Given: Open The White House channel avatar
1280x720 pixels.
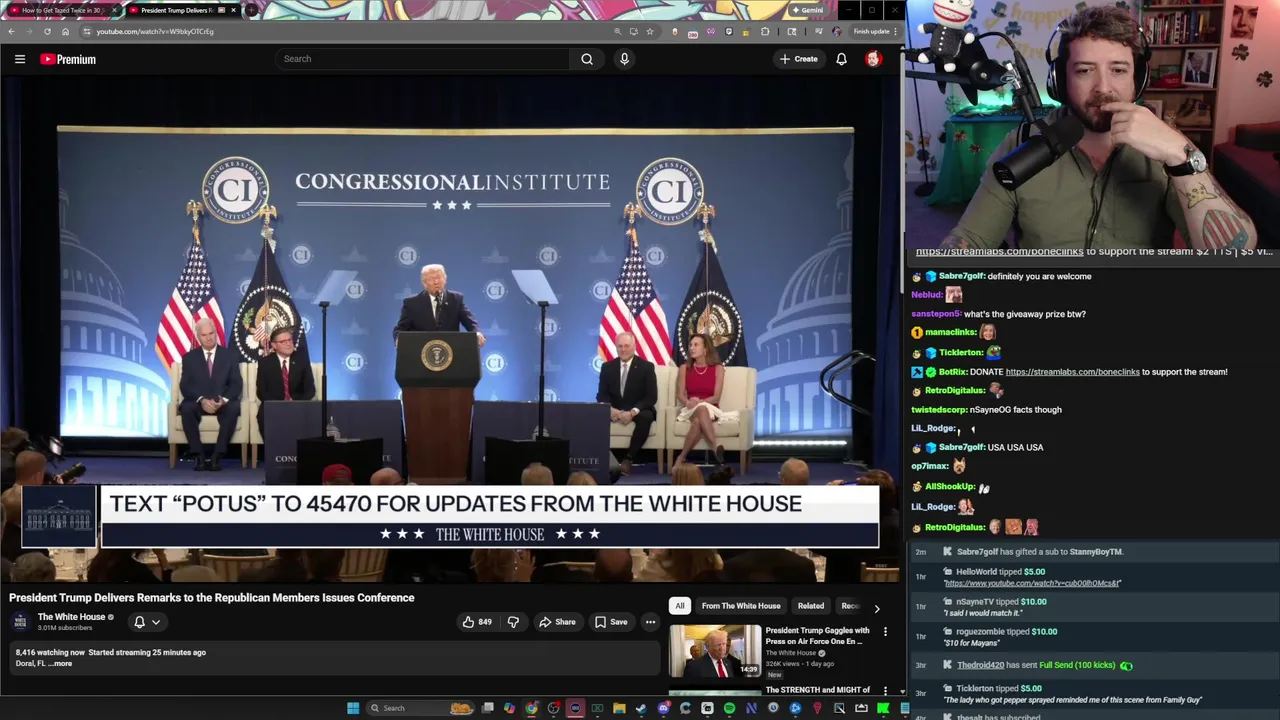Looking at the screenshot, I should [20, 622].
